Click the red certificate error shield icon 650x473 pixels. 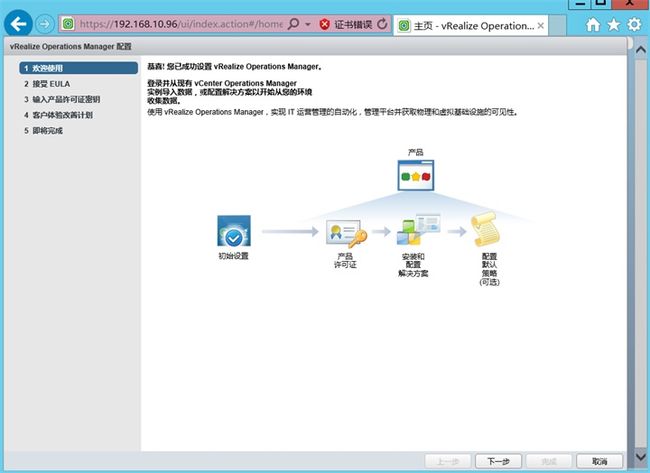[x=325, y=24]
